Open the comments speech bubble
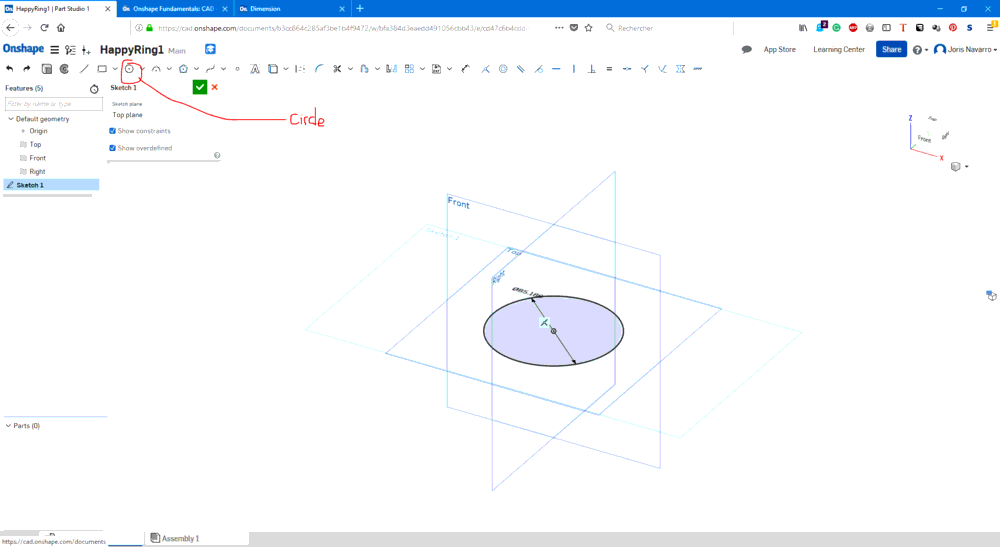Viewport: 1000px width, 547px height. (x=747, y=49)
